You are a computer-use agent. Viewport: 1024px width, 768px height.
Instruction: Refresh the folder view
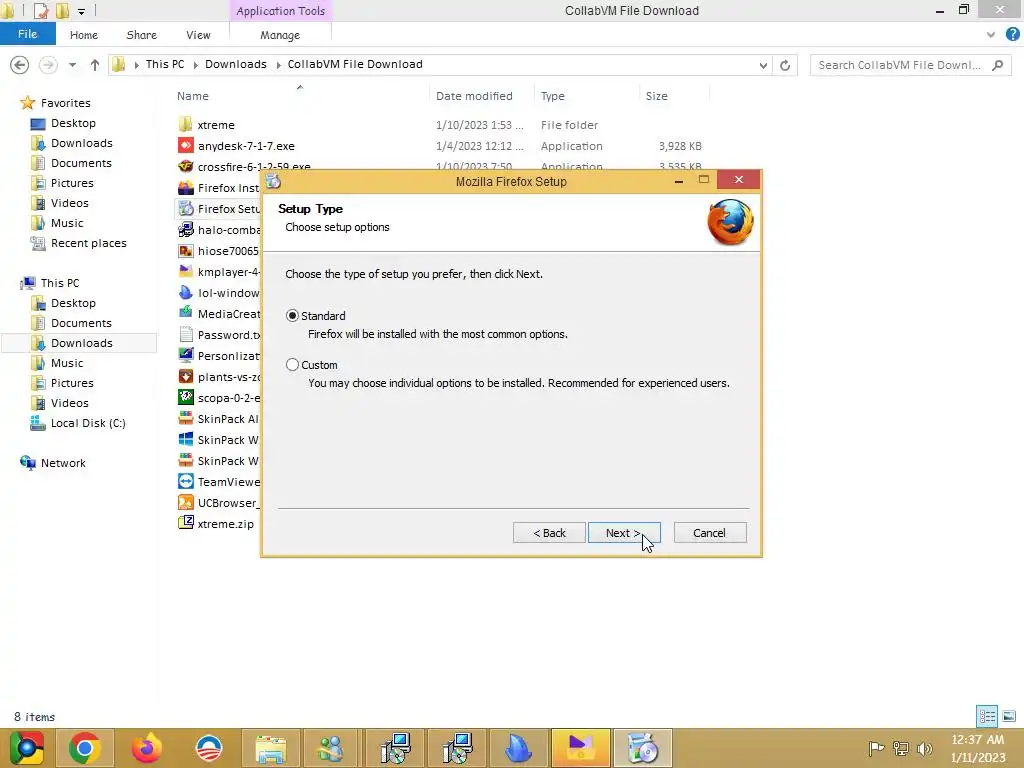point(785,65)
